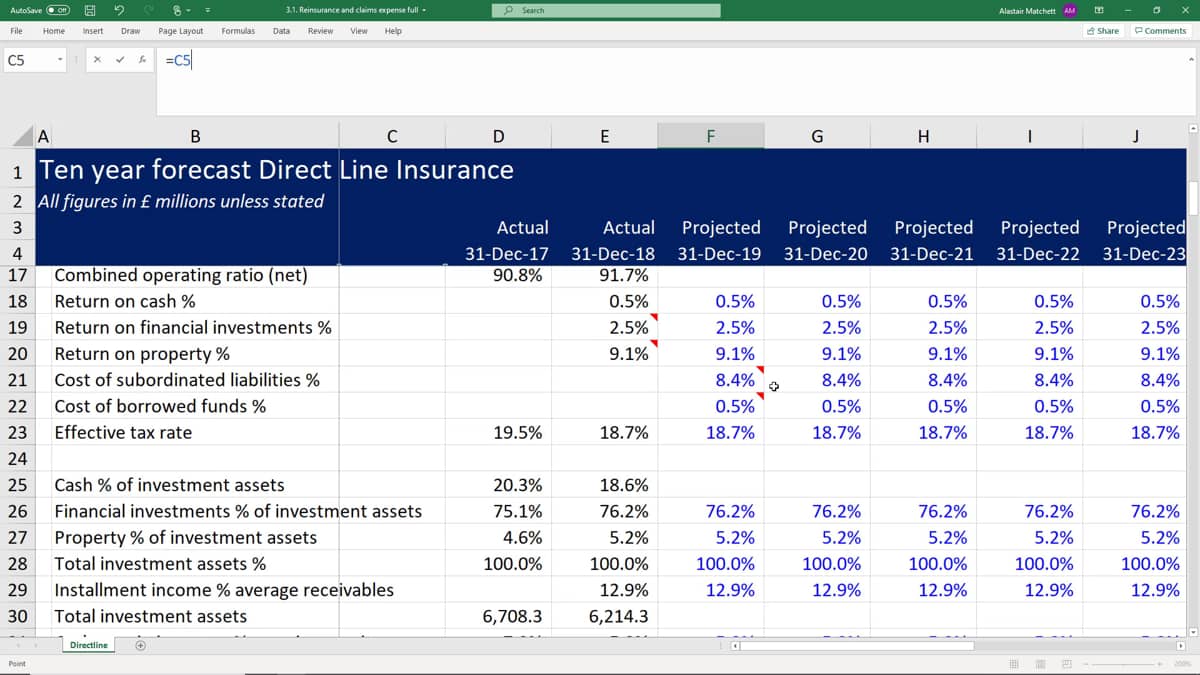1200x675 pixels.
Task: Open the Review ribbon tab
Action: coord(320,31)
